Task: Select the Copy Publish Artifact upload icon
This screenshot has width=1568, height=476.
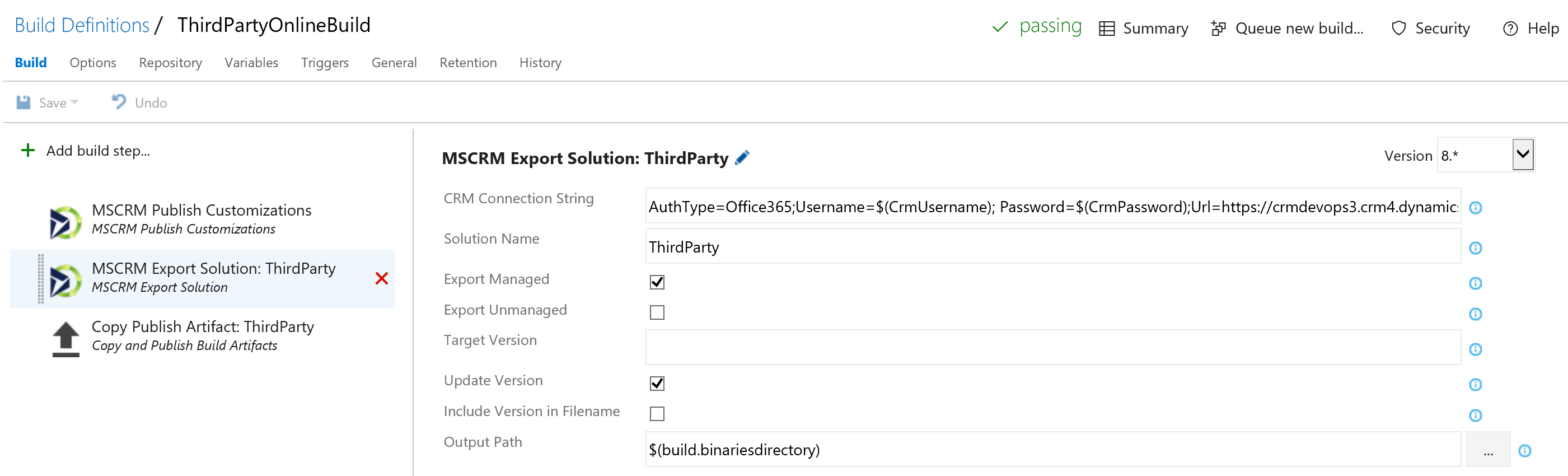Action: pos(65,338)
